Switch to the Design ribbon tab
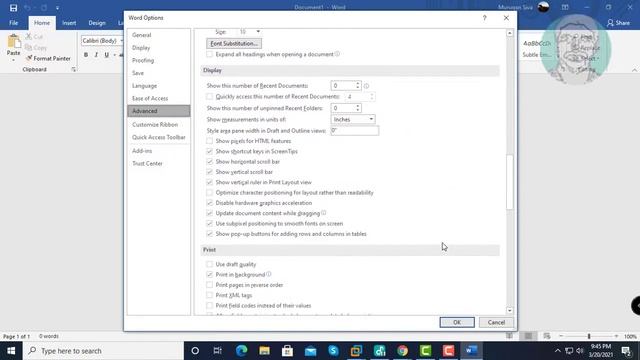Screen dimensions: 640x360 [x=97, y=23]
